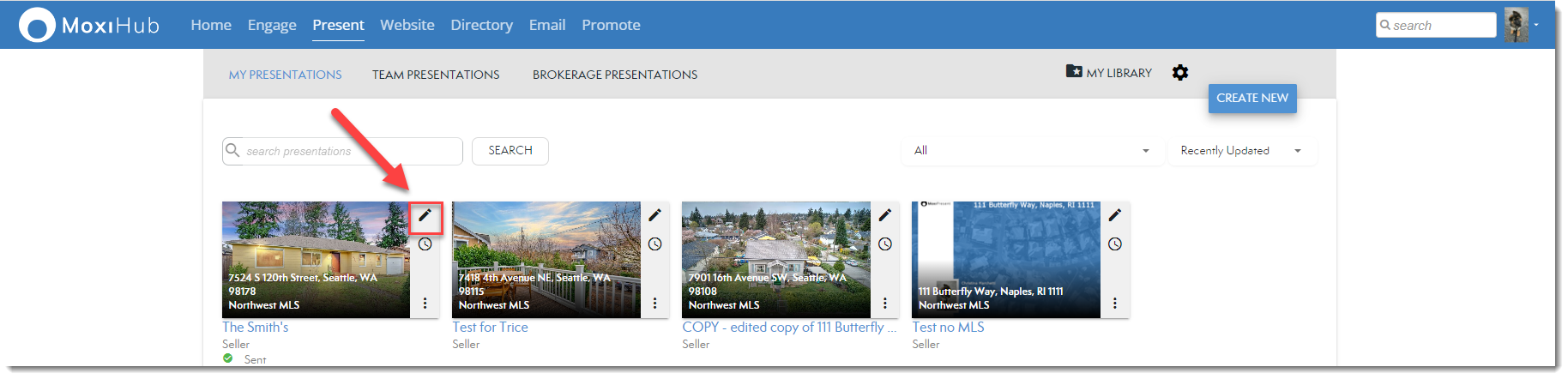This screenshot has width=1568, height=379.
Task: Open the Recently Updated sort dropdown
Action: point(1240,151)
